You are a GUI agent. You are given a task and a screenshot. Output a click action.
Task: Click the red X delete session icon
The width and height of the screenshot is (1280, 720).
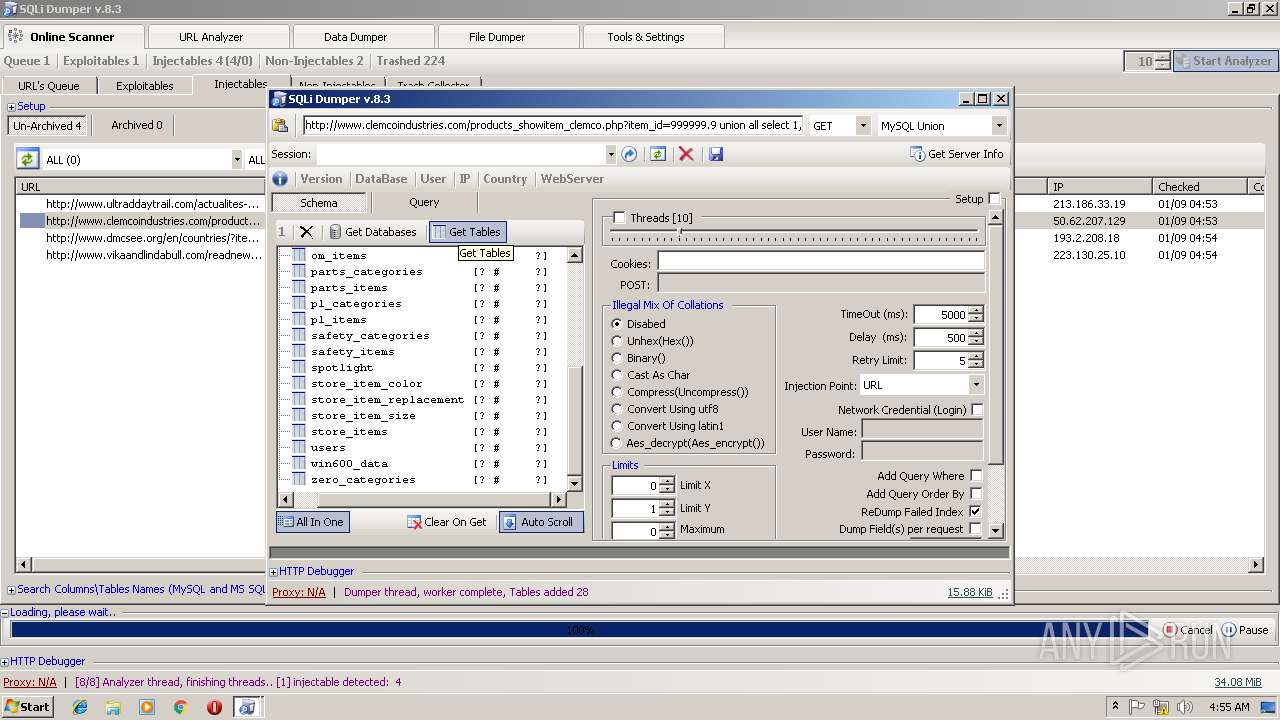[686, 154]
